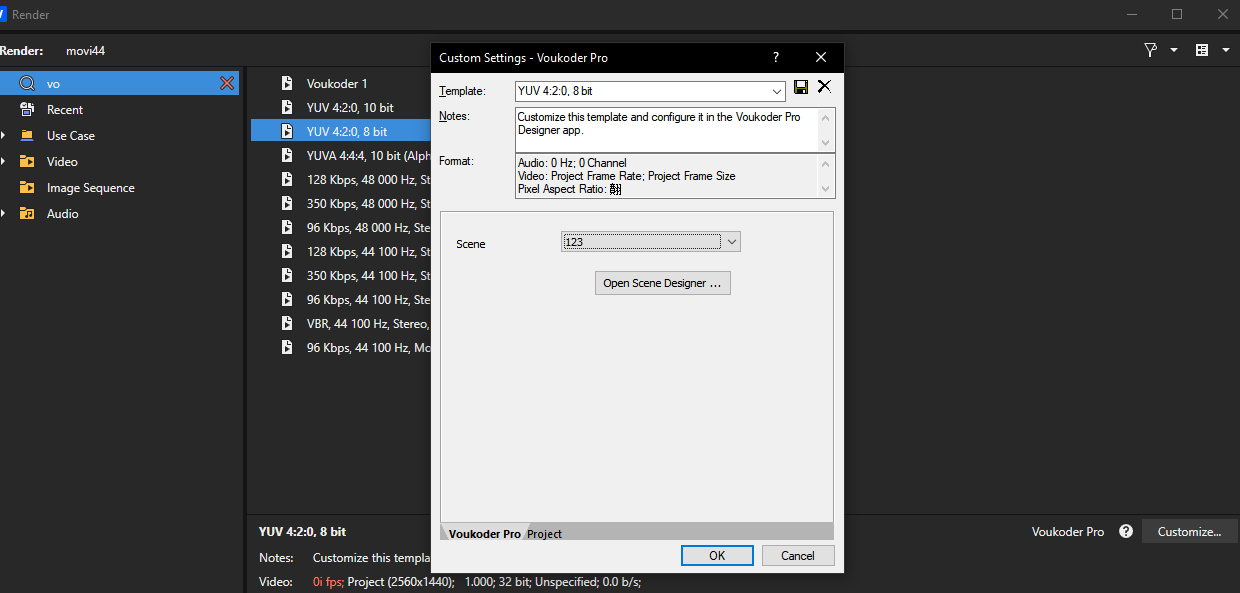This screenshot has height=593, width=1240.
Task: Click Cancel in Custom Settings dialog
Action: coord(797,556)
